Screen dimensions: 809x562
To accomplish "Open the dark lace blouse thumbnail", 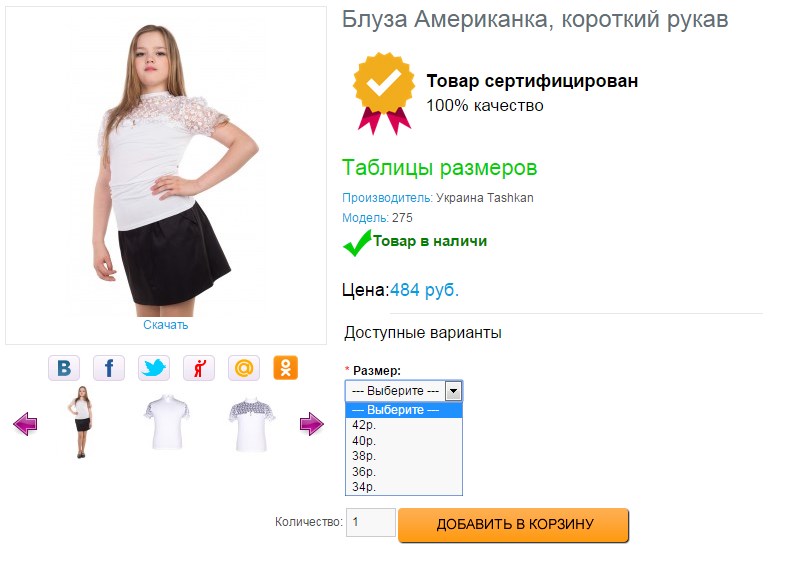I will click(251, 424).
